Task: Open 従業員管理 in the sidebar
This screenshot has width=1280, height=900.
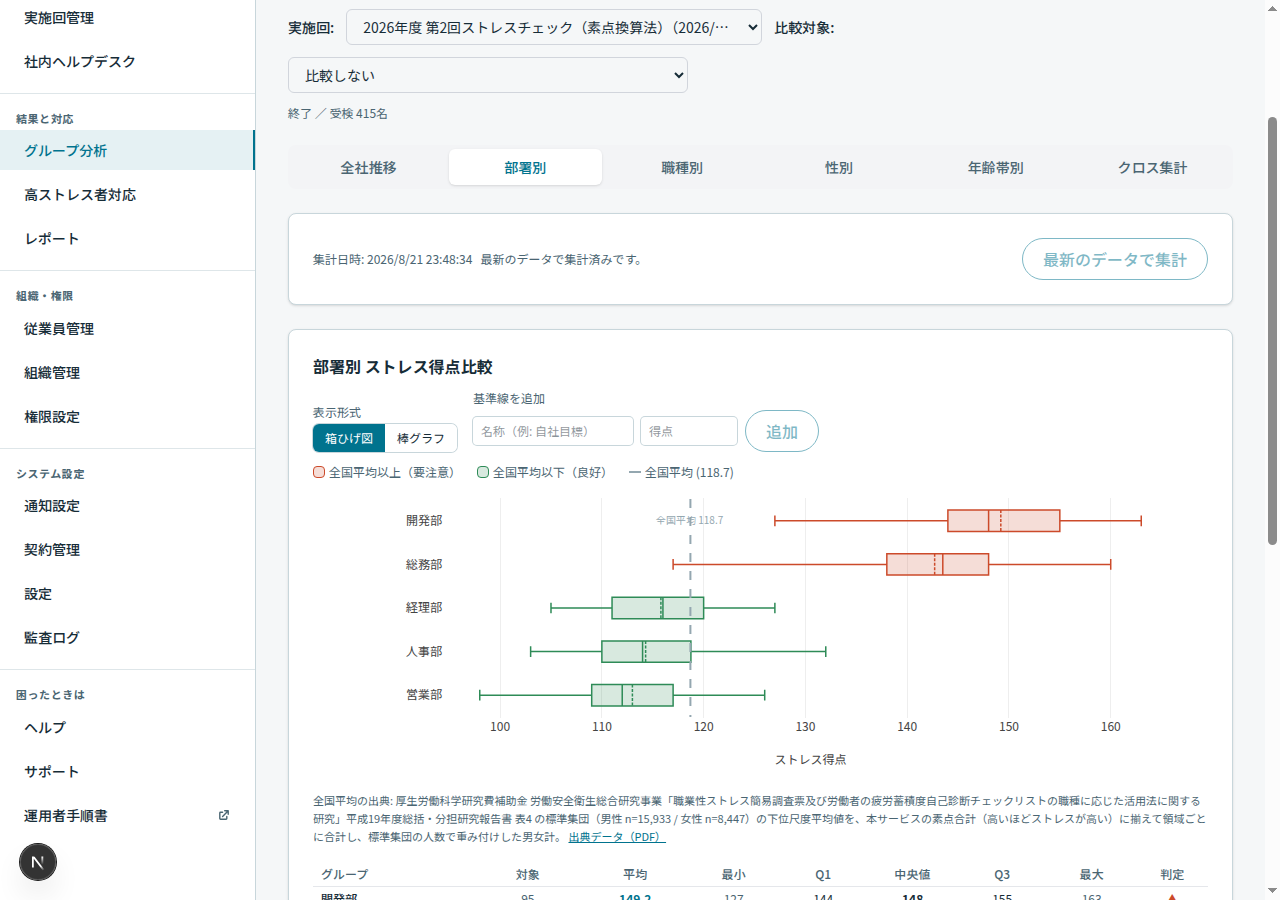Action: [127, 328]
